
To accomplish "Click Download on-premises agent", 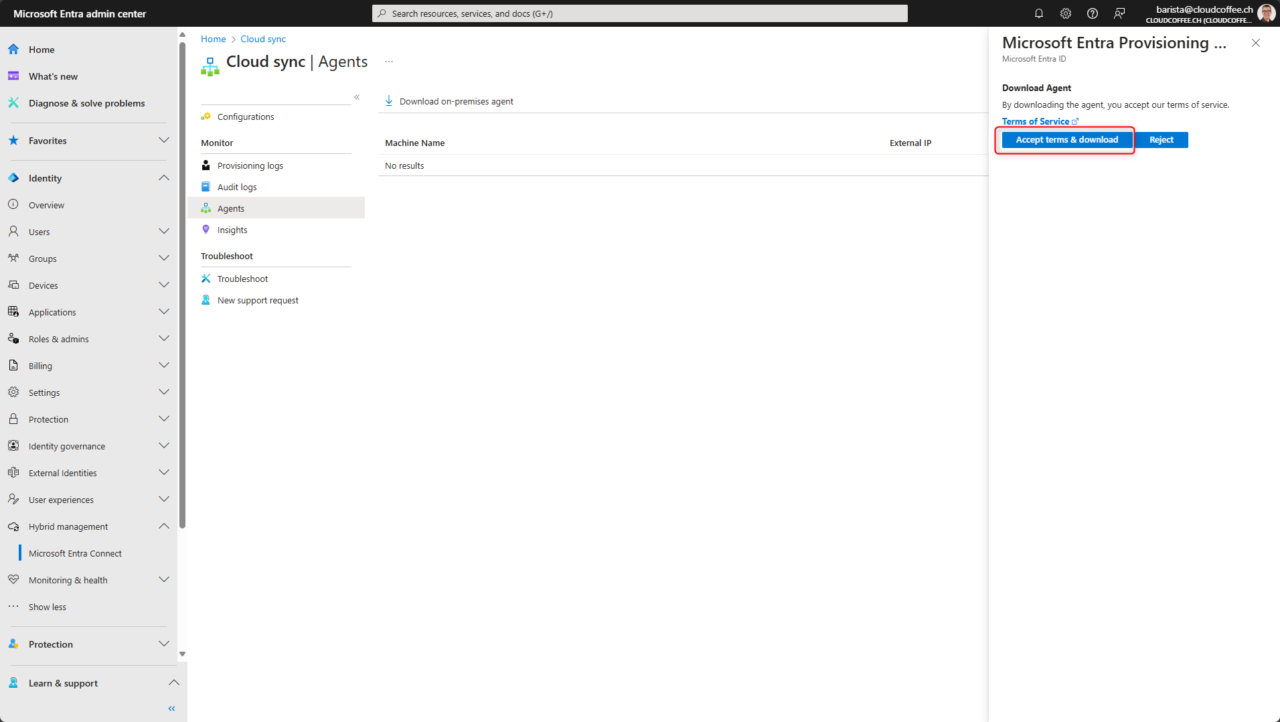I will 449,101.
